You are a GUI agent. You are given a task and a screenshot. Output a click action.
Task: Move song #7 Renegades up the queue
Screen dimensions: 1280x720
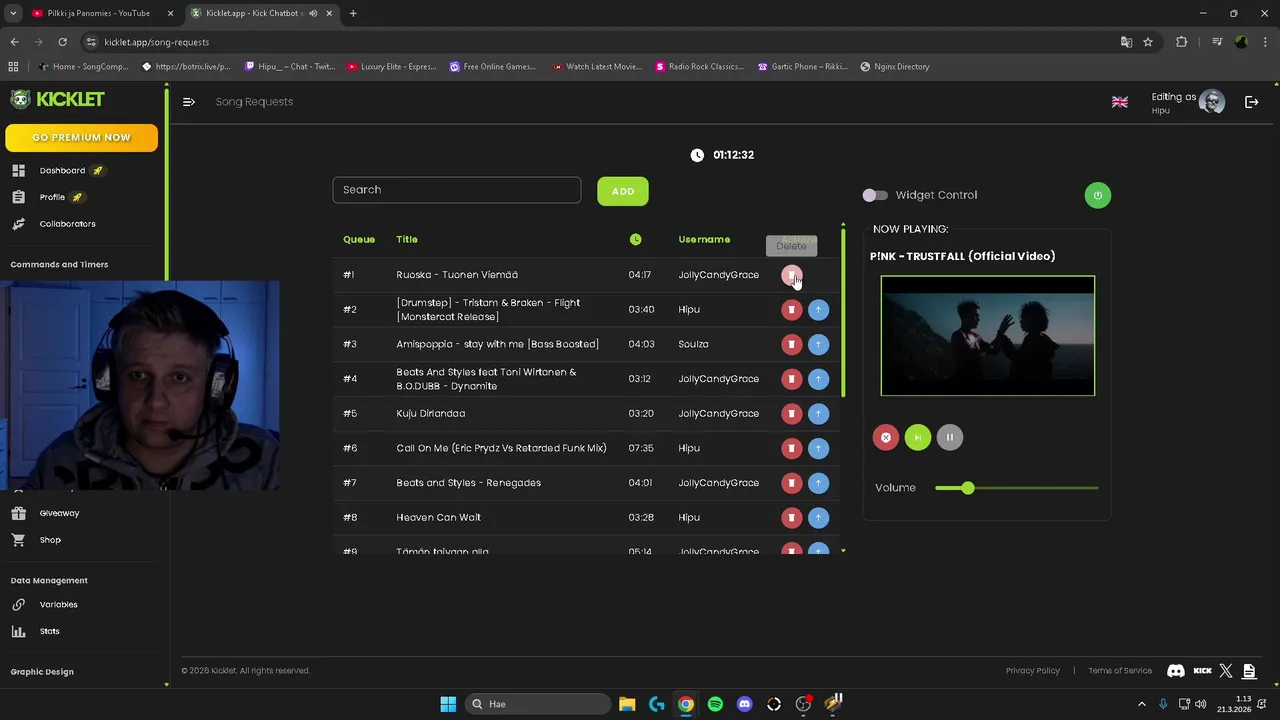click(818, 483)
